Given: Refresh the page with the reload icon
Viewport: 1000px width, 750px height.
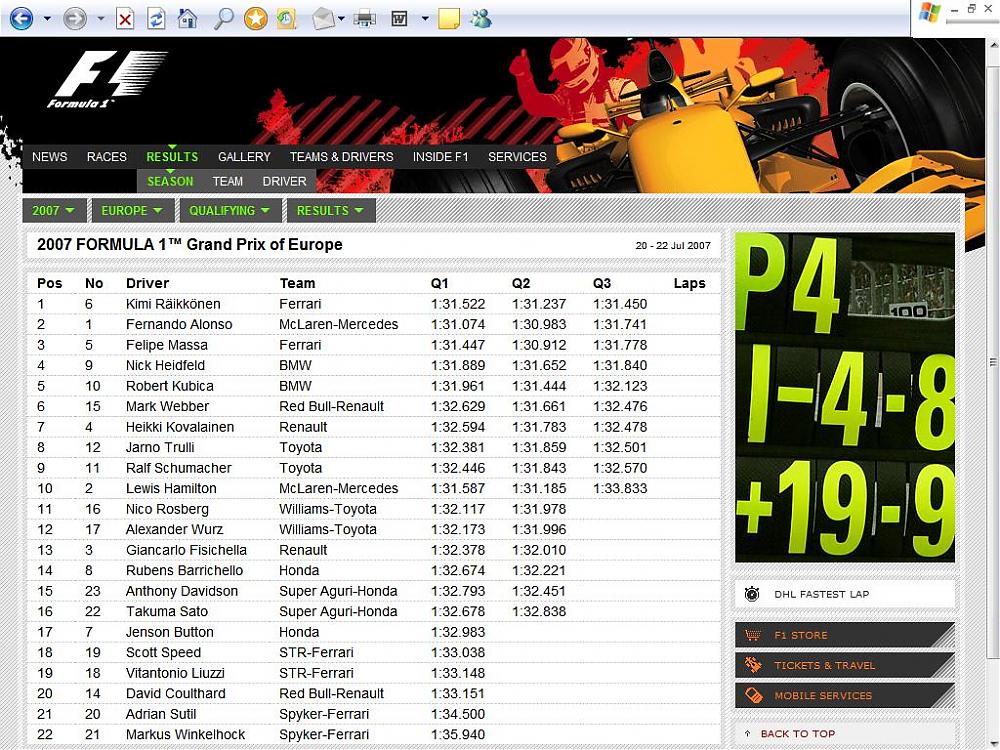Looking at the screenshot, I should [156, 18].
